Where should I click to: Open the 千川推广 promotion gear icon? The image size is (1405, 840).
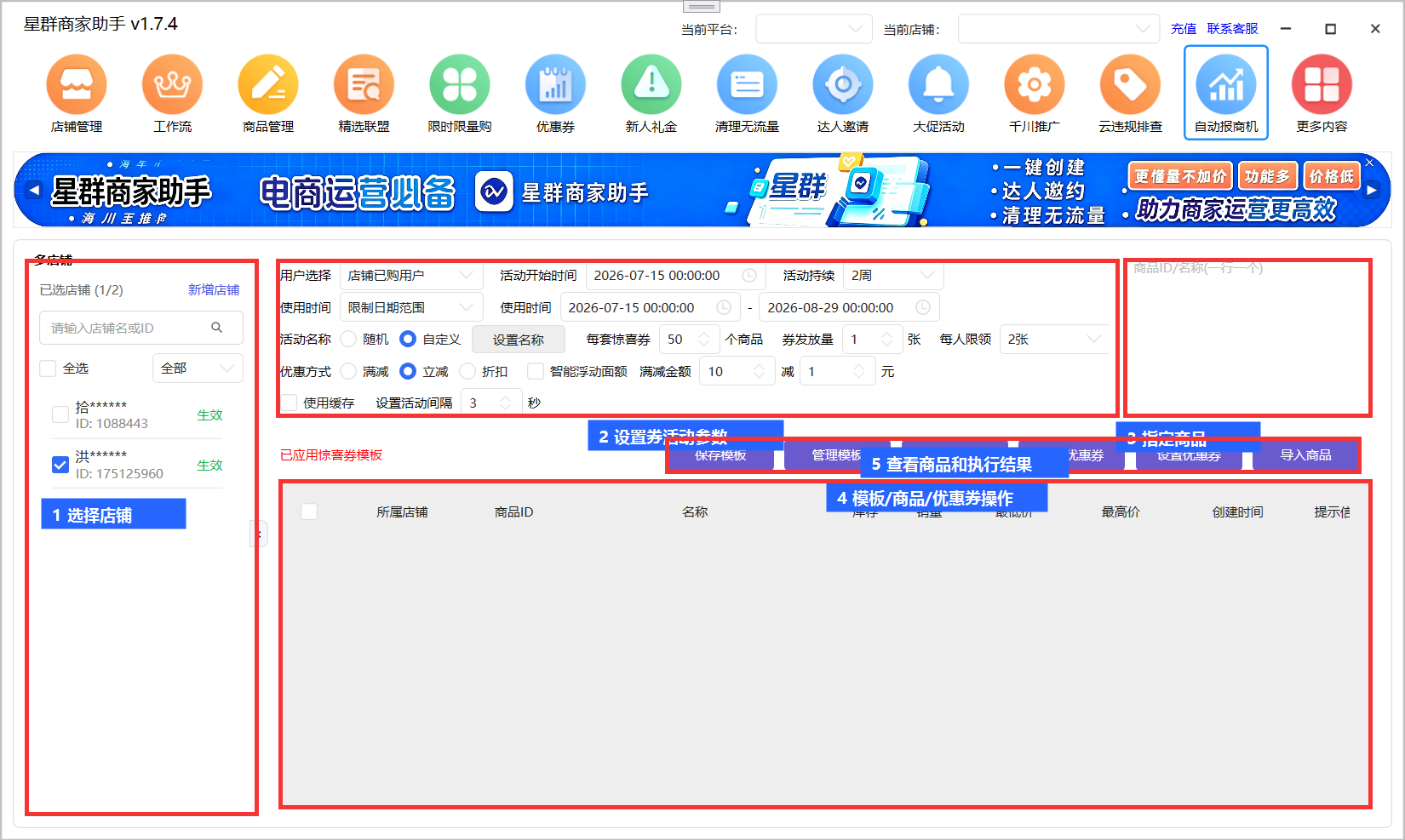1035,85
